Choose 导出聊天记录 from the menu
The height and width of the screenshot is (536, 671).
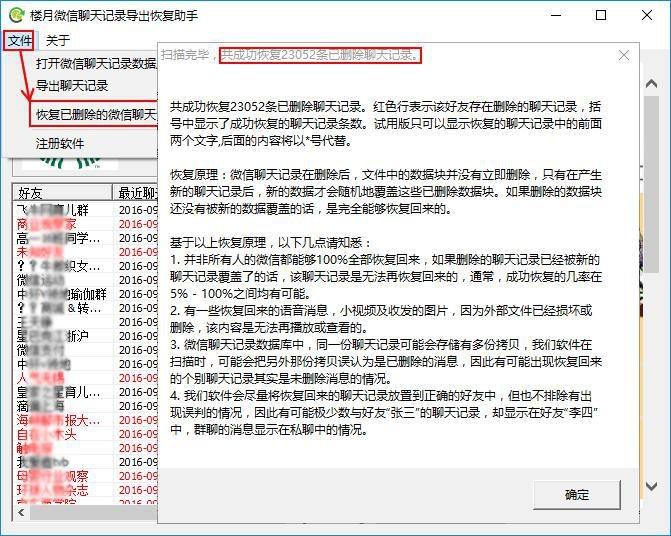(x=72, y=86)
